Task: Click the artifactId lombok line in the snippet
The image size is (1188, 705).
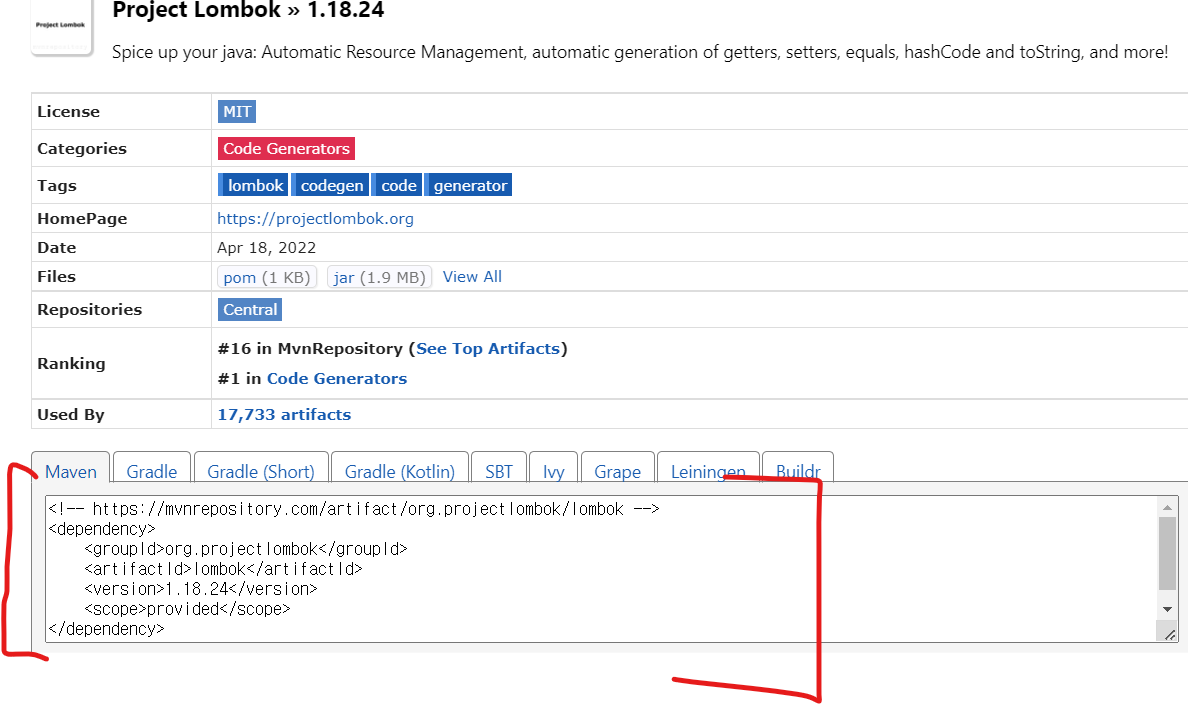Action: tap(224, 569)
